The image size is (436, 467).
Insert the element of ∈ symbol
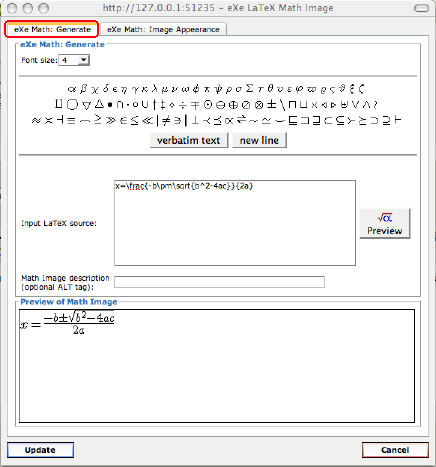click(x=123, y=120)
